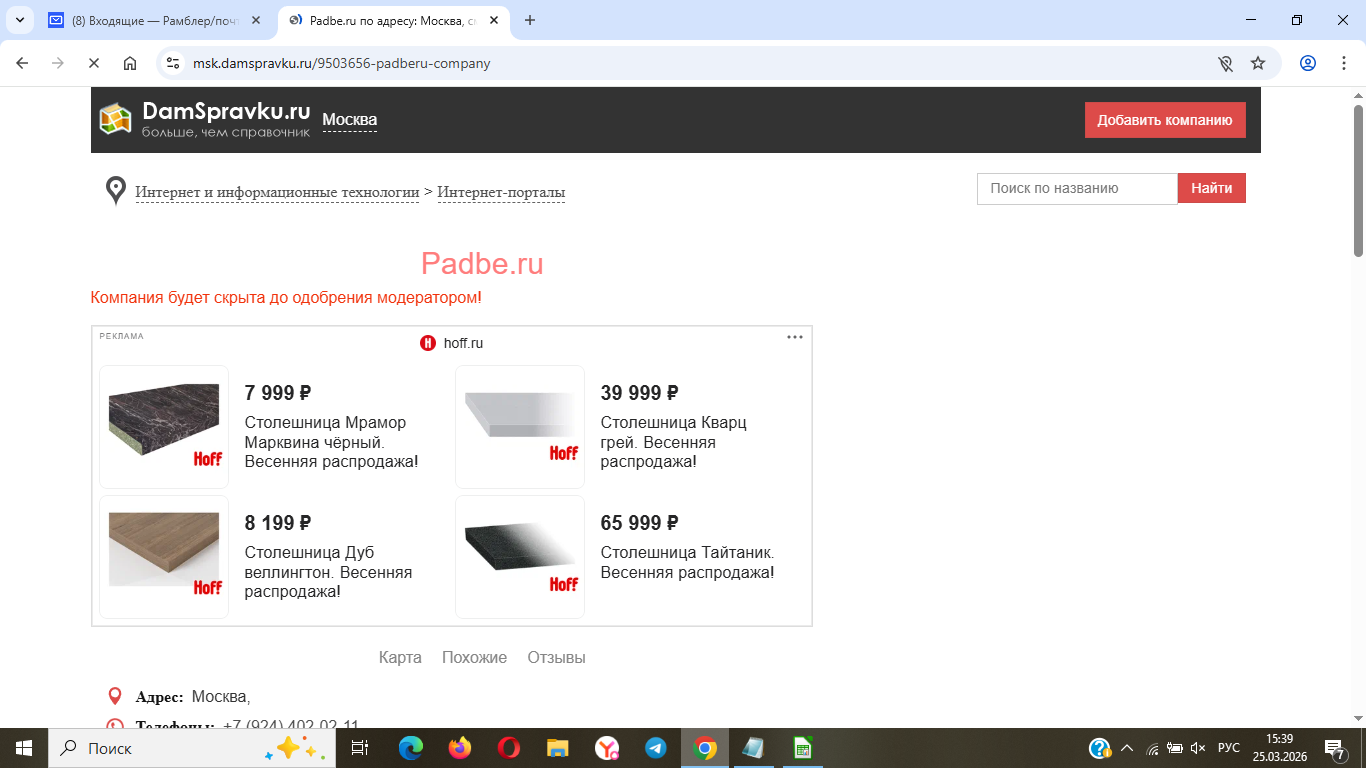Image resolution: width=1366 pixels, height=768 pixels.
Task: Bookmark this page with the star
Action: click(1258, 63)
